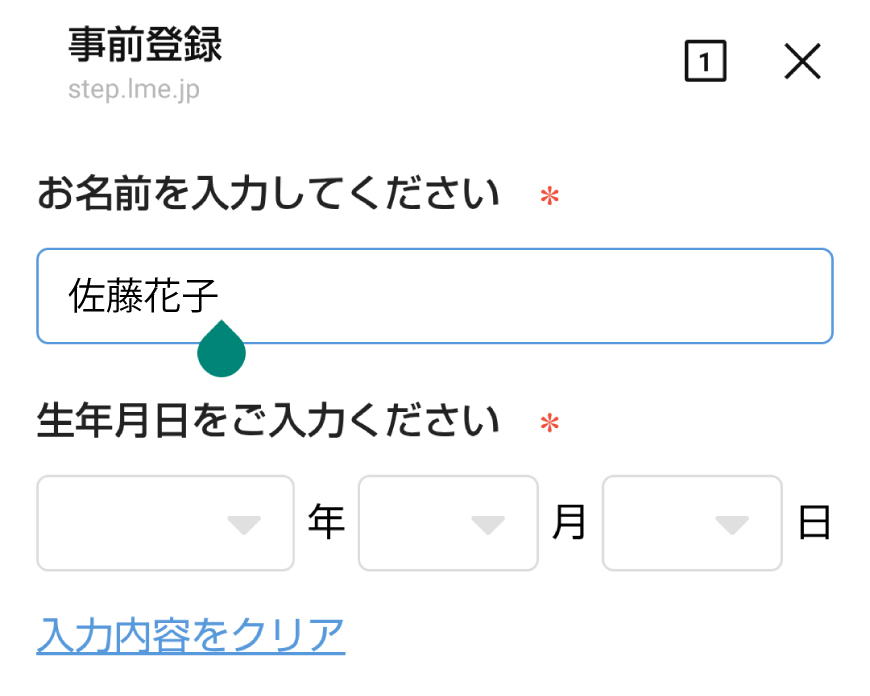This screenshot has height=696, width=870.
Task: Tap the 事前登録 page title
Action: [x=145, y=47]
